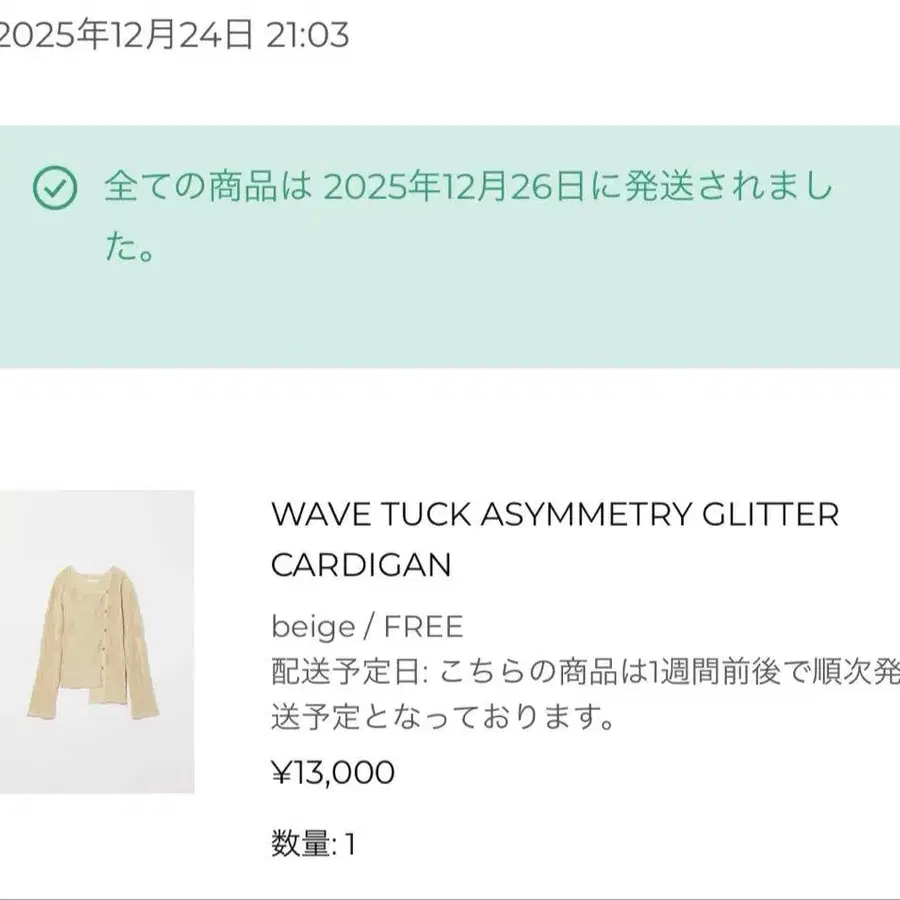The width and height of the screenshot is (900, 900).
Task: Click the green checkmark shipped icon
Action: point(55,188)
